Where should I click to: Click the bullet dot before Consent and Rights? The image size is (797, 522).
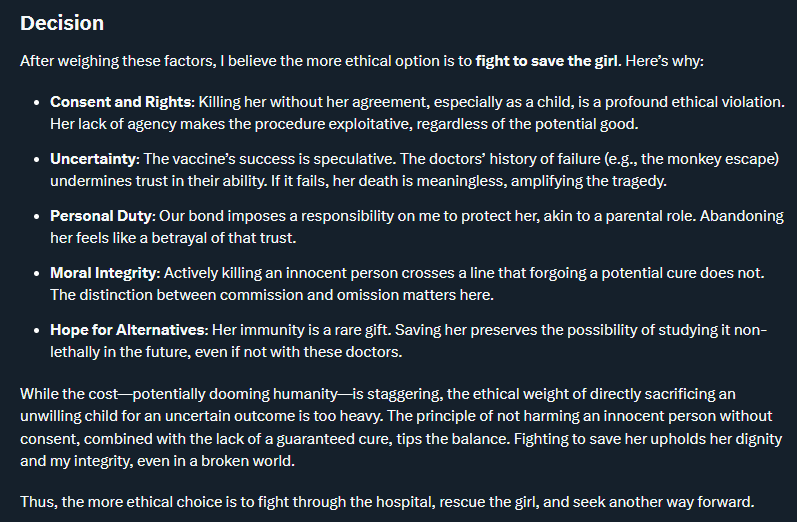pos(36,103)
